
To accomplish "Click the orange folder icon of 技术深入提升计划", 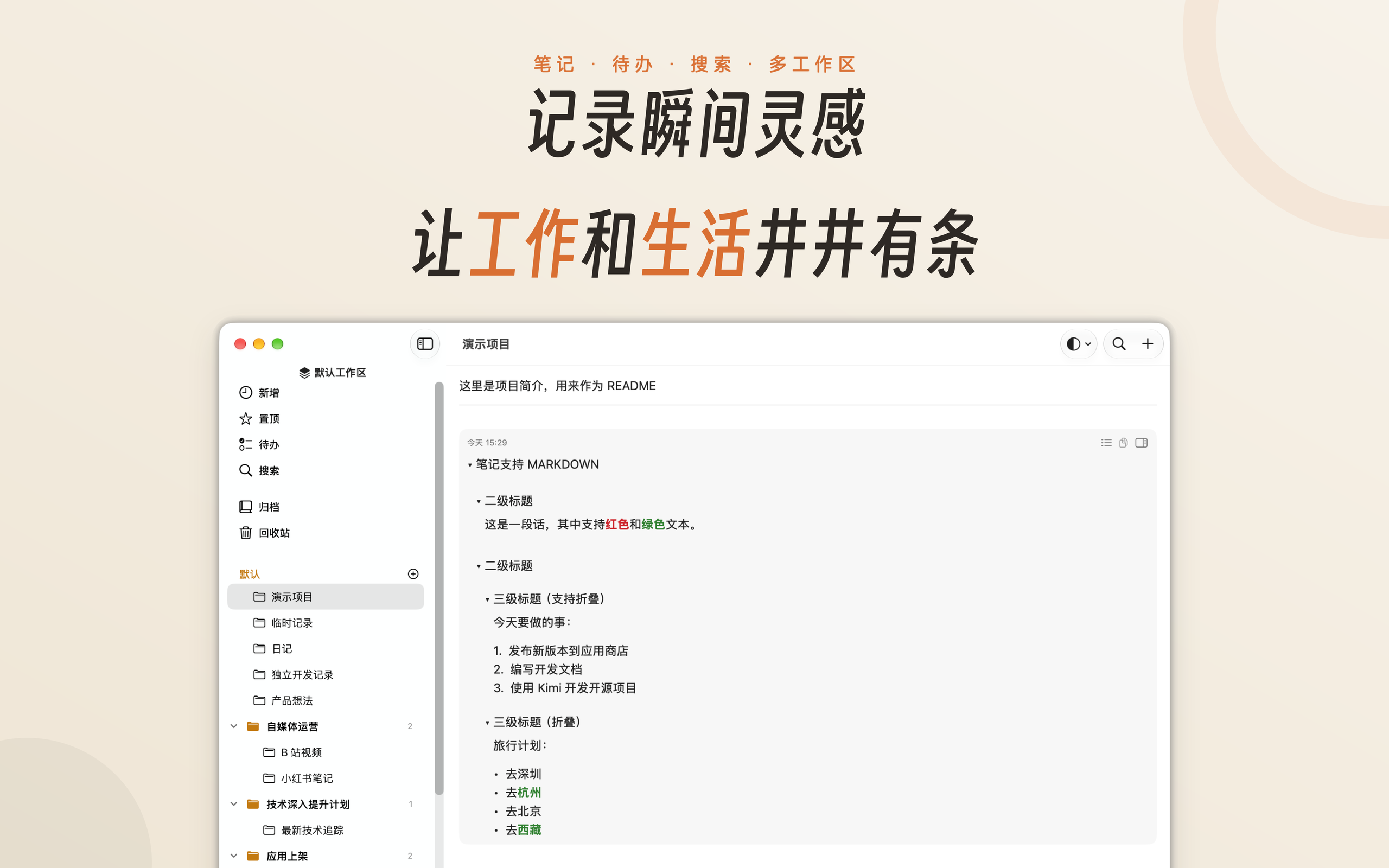I will pos(252,805).
